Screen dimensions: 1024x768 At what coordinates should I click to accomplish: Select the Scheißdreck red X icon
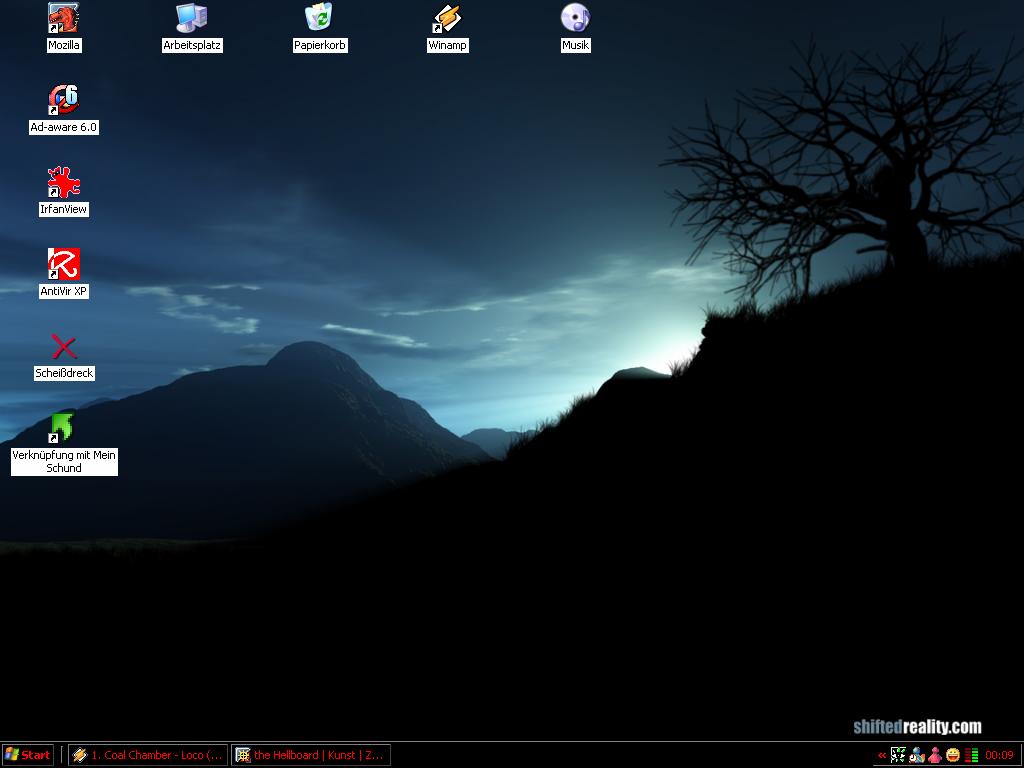(x=63, y=347)
